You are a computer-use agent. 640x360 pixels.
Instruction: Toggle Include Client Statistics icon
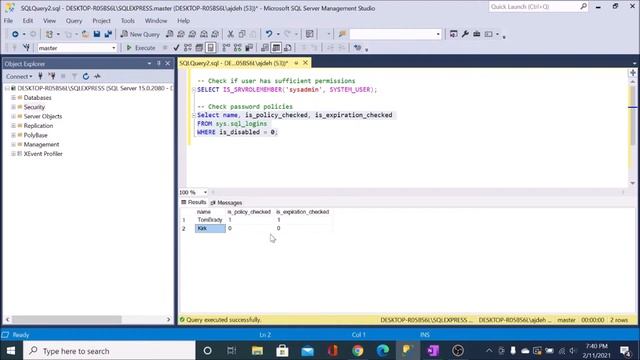point(249,48)
